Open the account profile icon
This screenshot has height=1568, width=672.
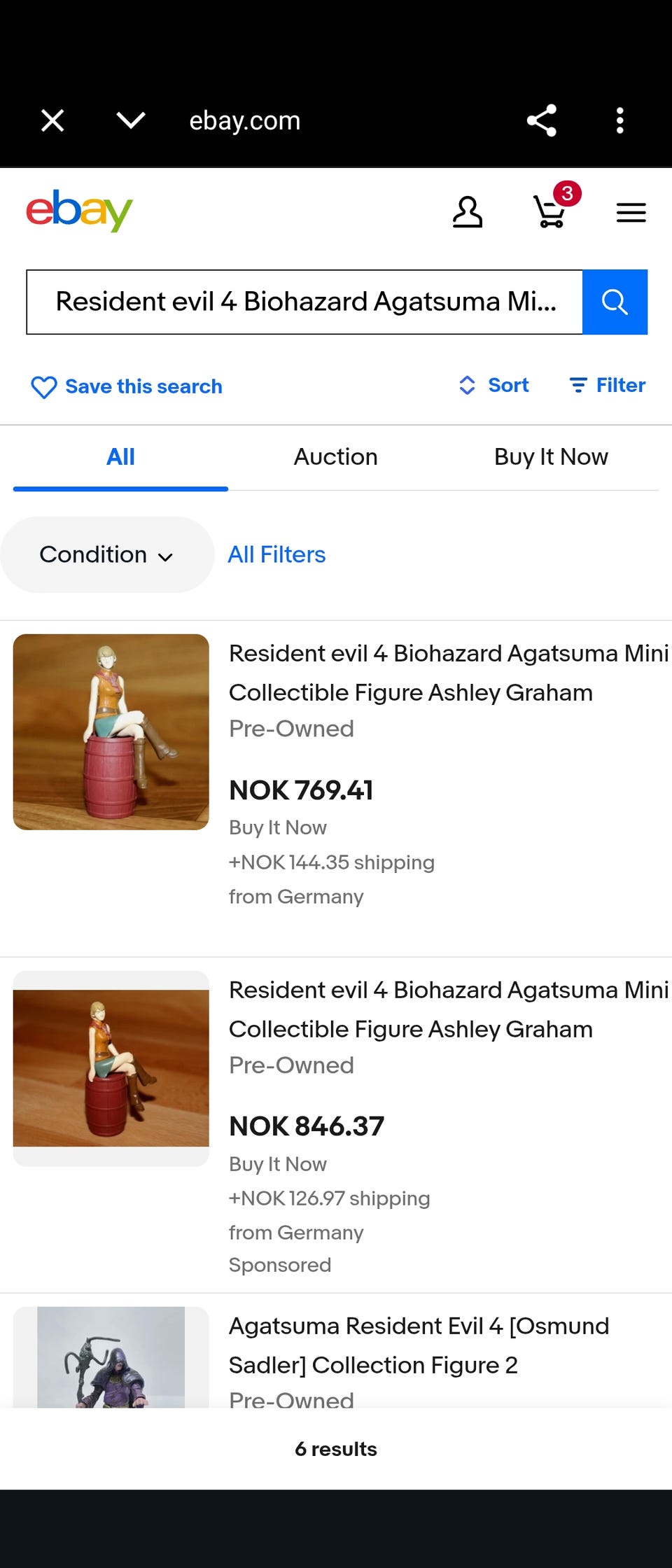[467, 212]
